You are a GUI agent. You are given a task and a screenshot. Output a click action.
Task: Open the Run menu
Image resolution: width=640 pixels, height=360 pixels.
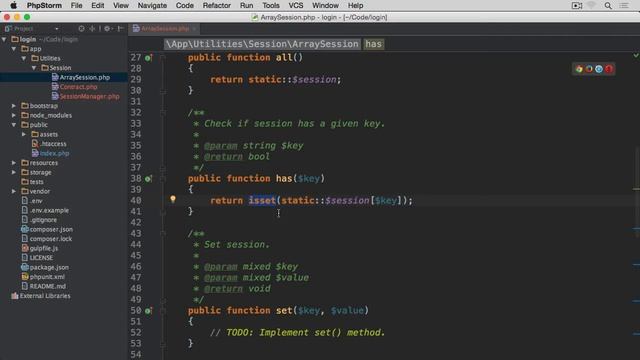247,5
